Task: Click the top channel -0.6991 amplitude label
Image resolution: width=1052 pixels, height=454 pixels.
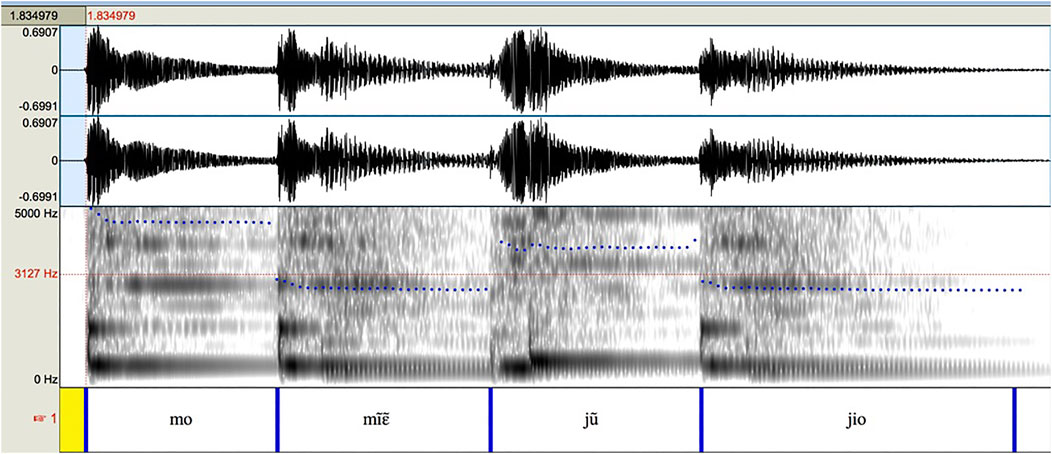Action: 40,107
